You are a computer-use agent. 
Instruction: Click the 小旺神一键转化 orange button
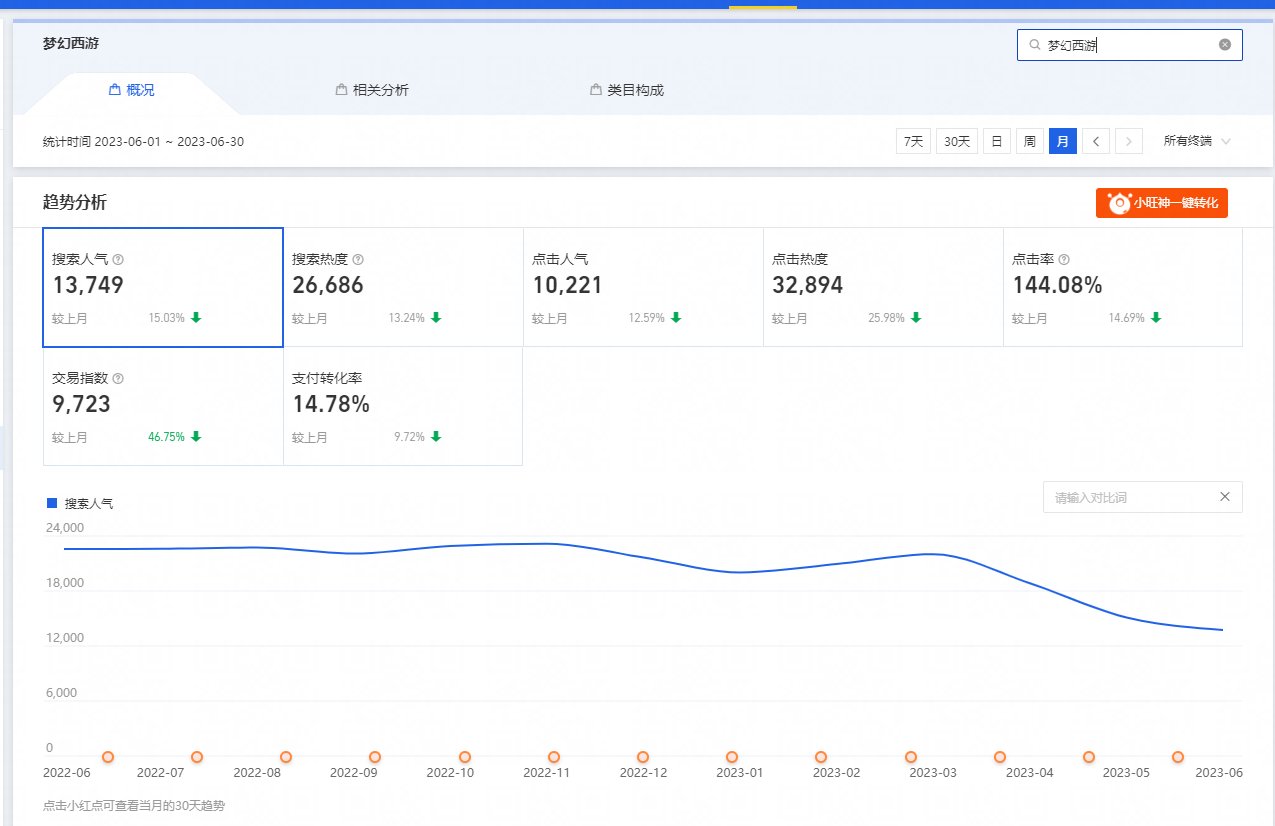pos(1161,202)
